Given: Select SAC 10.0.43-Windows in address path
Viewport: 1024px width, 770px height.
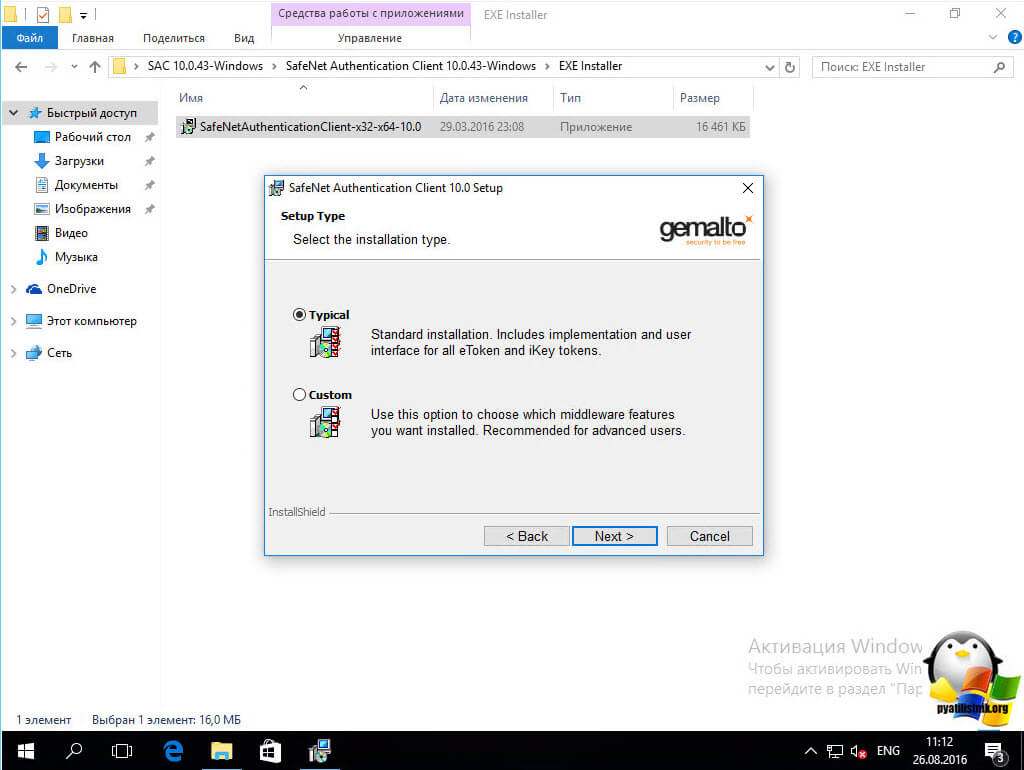Looking at the screenshot, I should tap(205, 66).
